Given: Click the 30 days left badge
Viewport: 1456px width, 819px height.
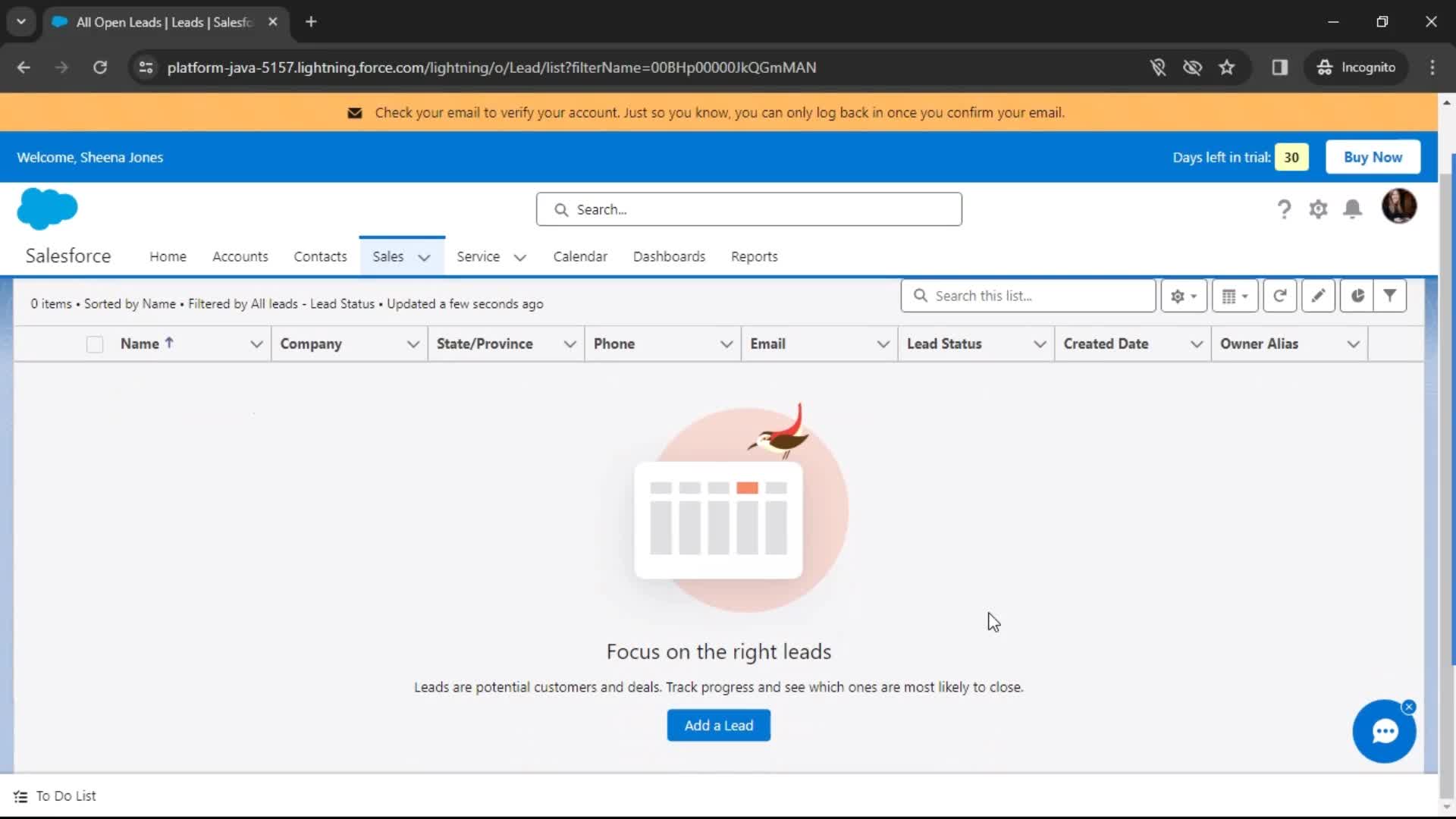Looking at the screenshot, I should pos(1291,157).
